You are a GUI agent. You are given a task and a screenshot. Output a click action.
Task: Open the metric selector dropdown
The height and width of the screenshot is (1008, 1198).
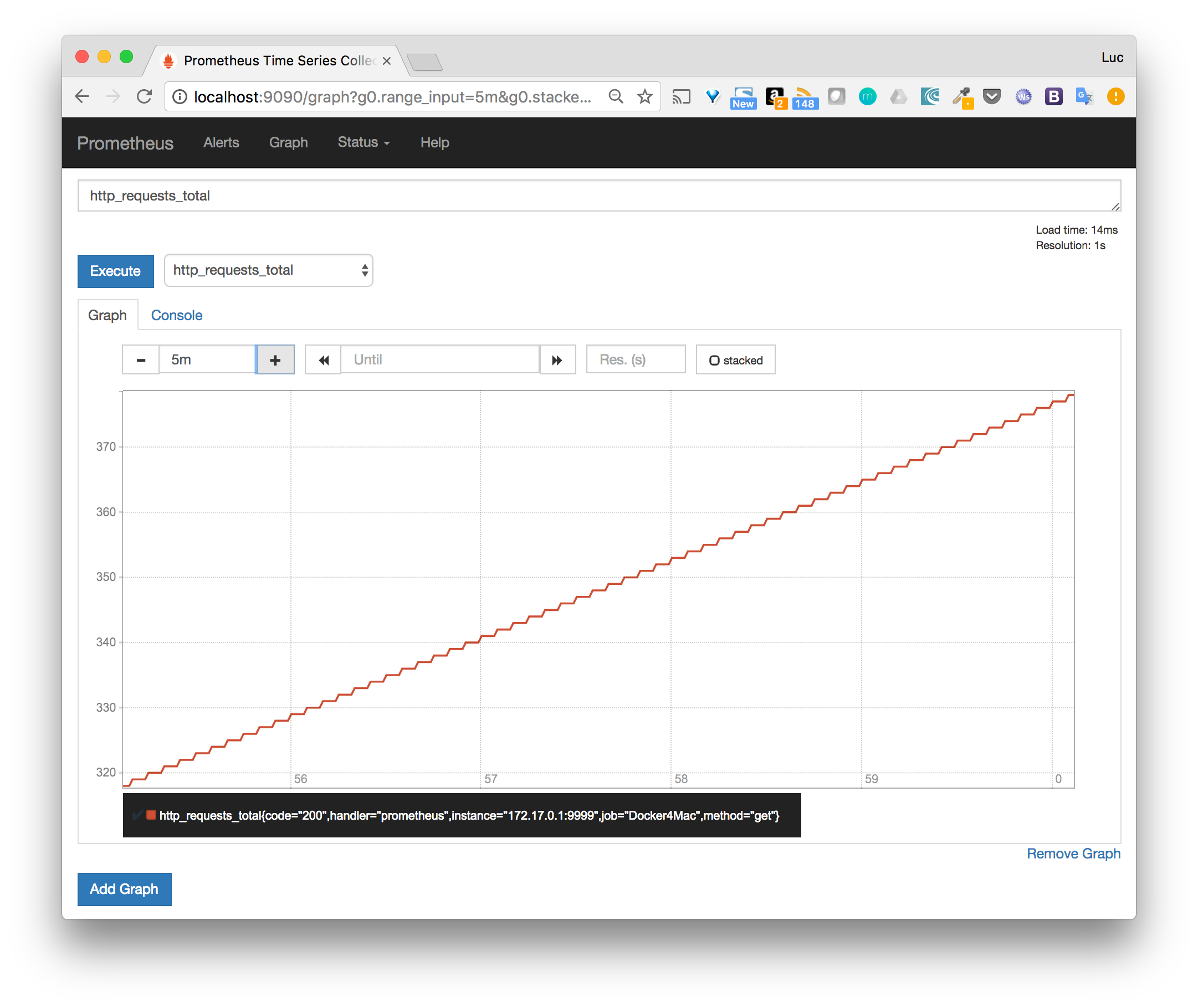coord(268,270)
